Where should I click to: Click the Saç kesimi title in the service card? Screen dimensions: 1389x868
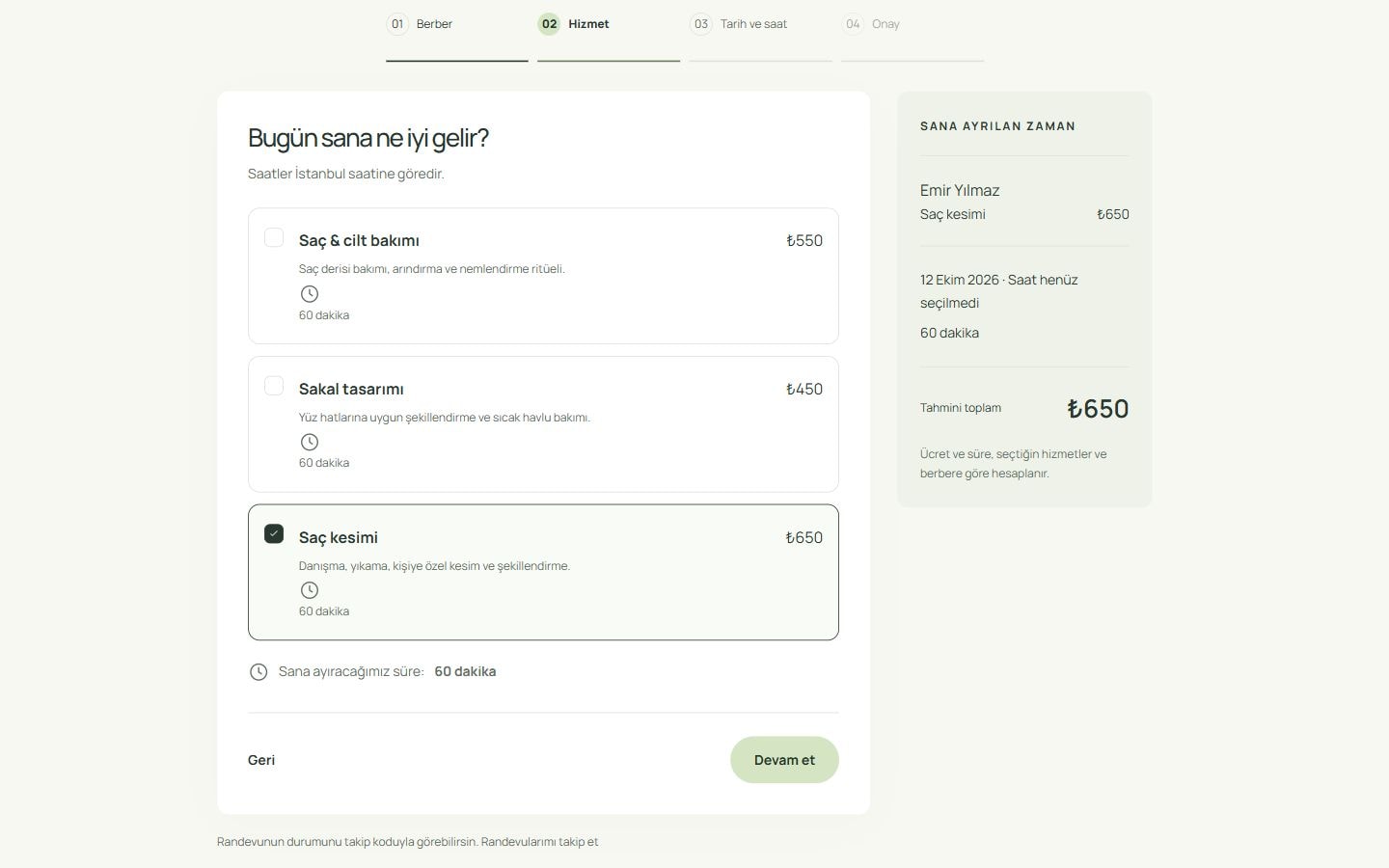click(x=339, y=537)
